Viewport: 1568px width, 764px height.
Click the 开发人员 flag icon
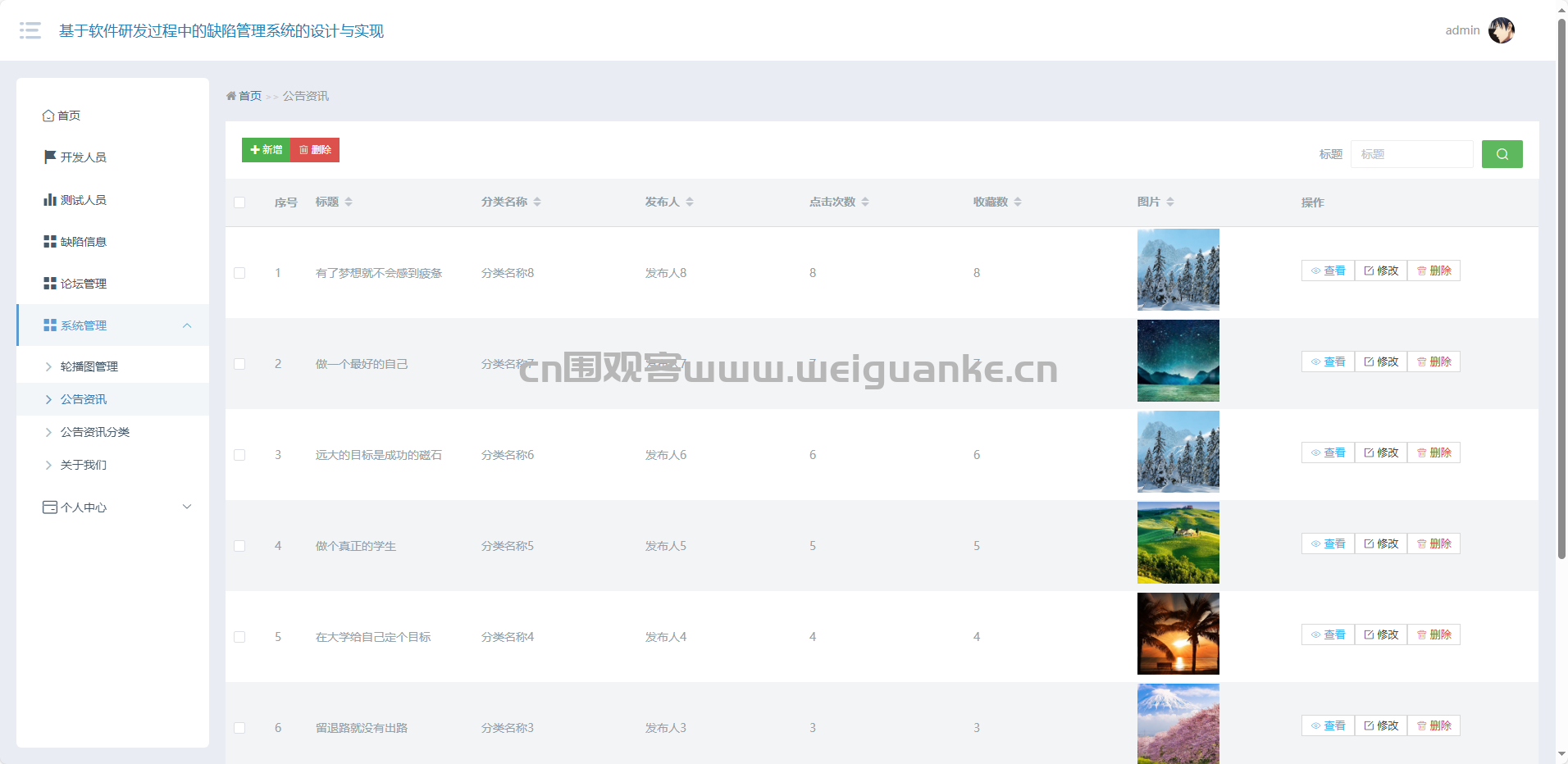(x=50, y=157)
